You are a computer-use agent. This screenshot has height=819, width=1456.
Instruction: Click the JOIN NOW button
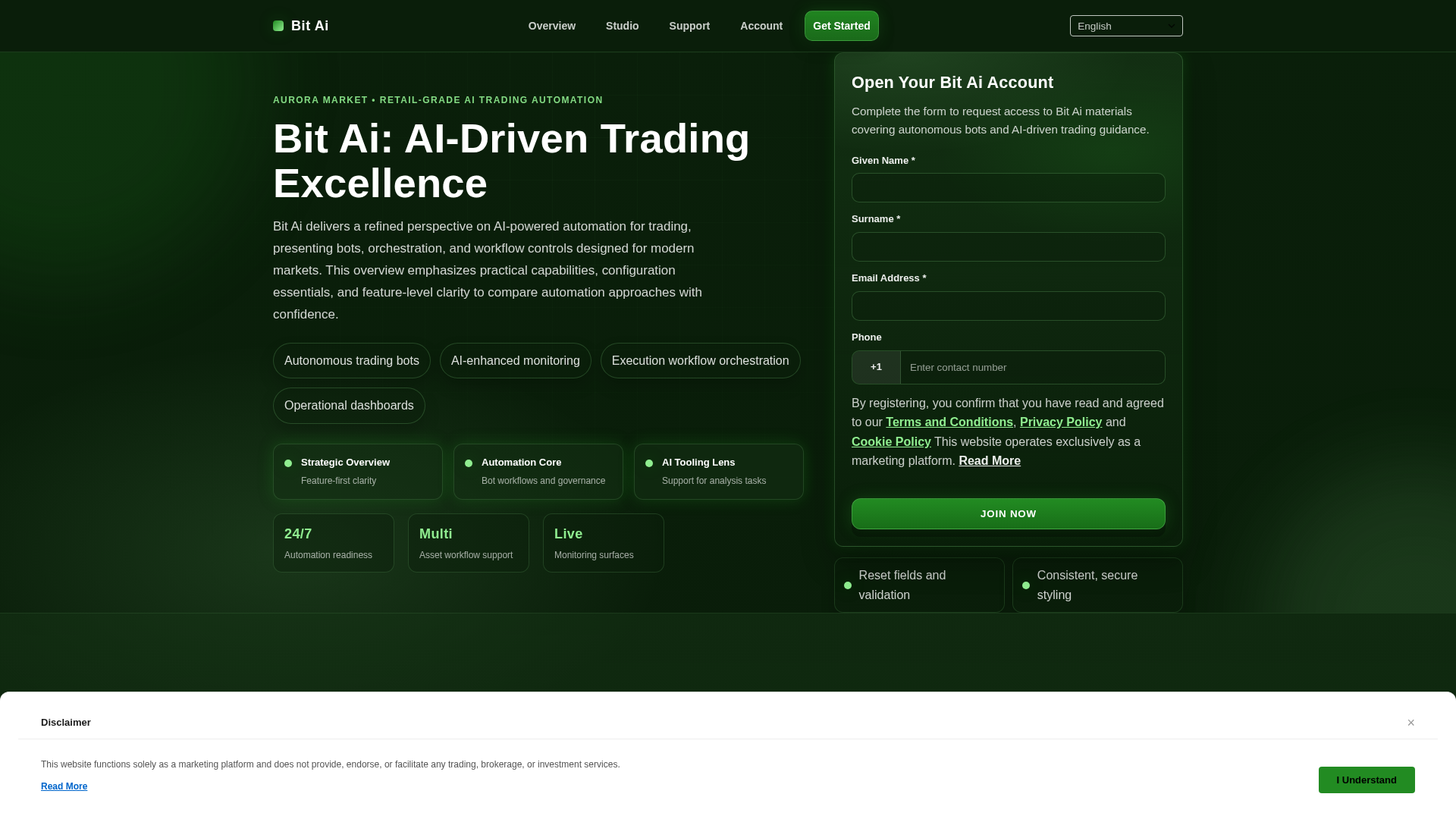coord(1009,513)
